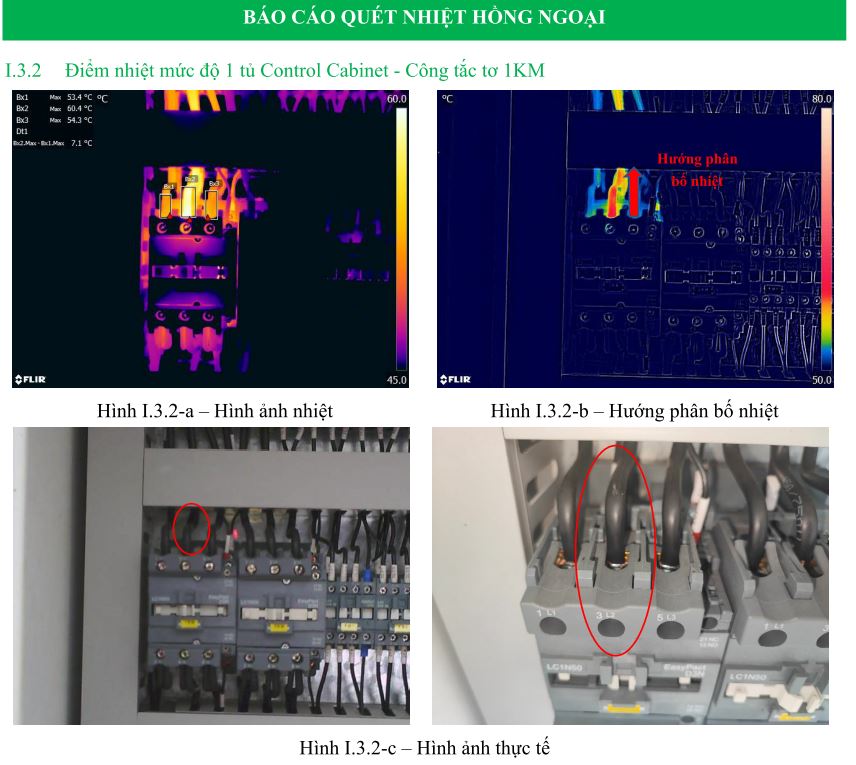856x765 pixels.
Task: Click the section I.3.2 heading text
Action: click(x=275, y=71)
